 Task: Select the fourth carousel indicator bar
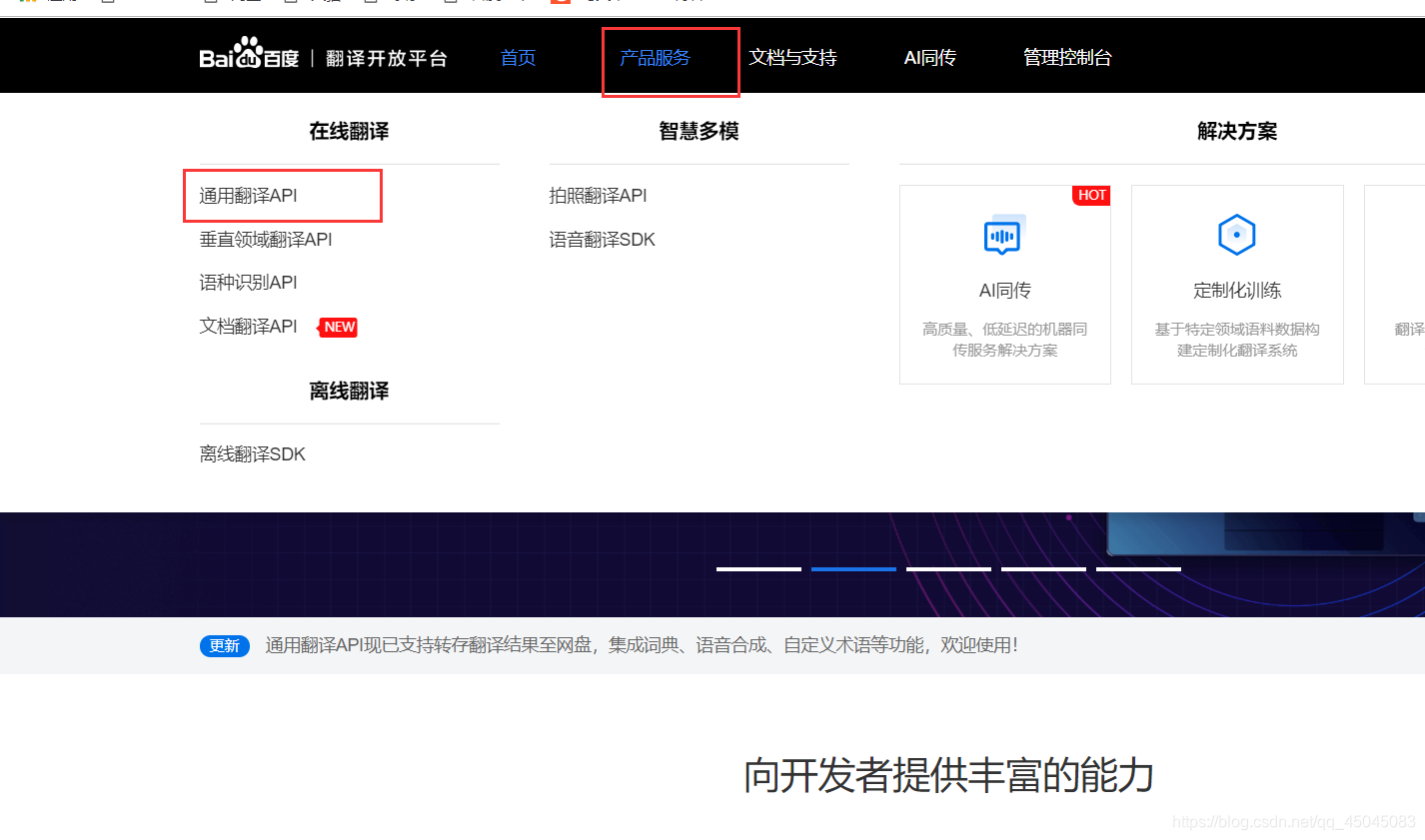[x=1043, y=569]
